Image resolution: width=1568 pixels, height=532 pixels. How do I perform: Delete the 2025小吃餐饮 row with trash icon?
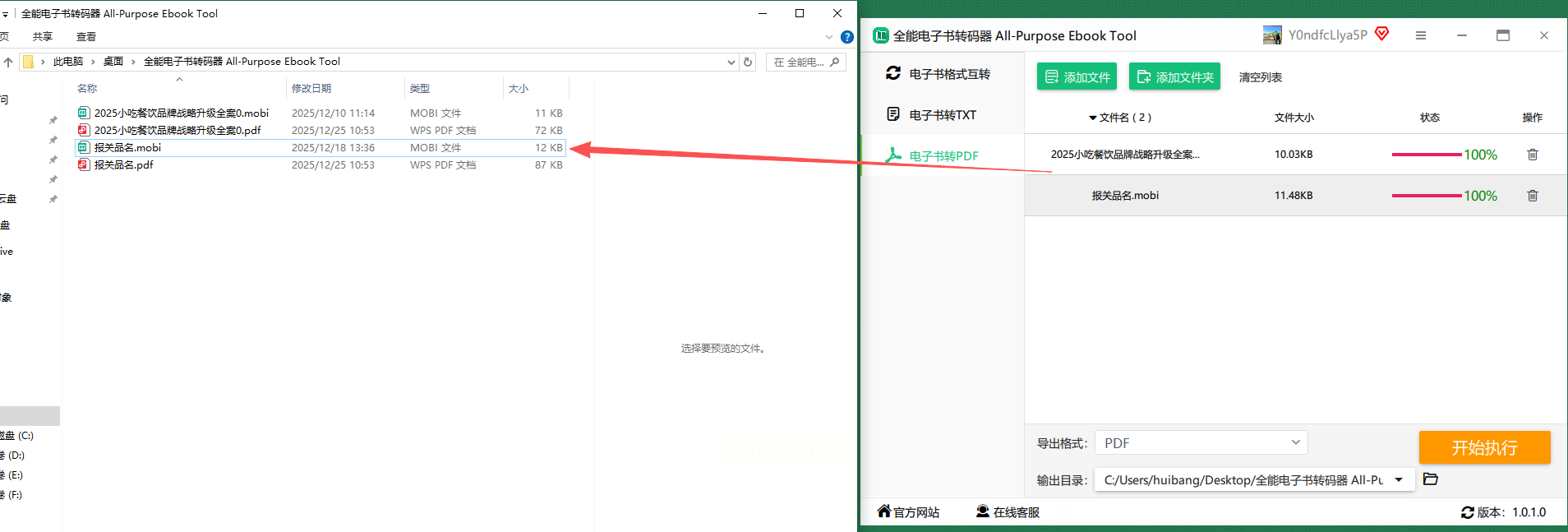point(1532,155)
